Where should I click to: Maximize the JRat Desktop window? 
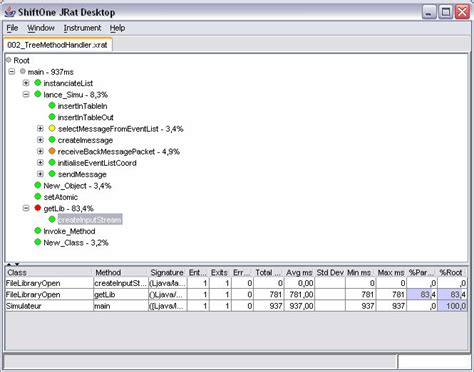446,12
